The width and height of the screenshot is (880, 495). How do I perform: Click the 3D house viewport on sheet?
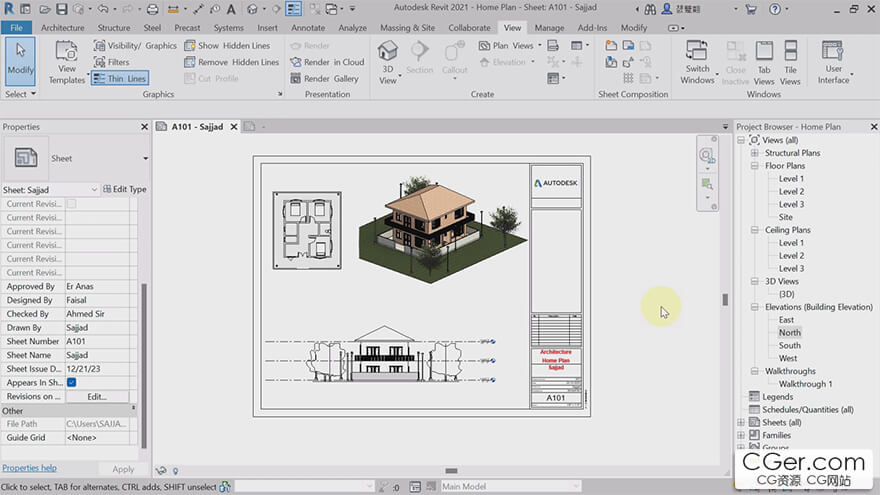[443, 230]
